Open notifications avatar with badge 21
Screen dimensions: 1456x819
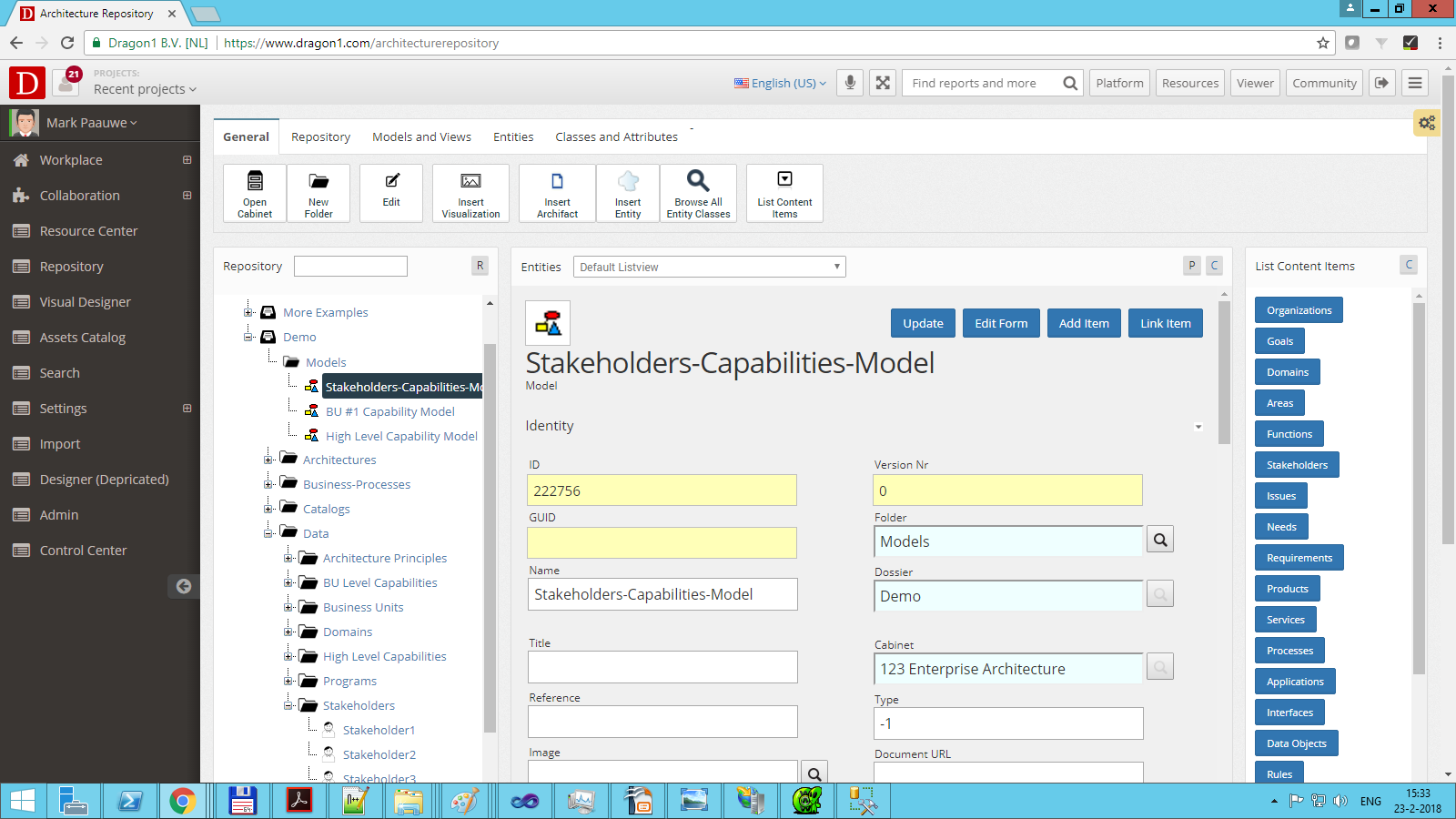66,82
